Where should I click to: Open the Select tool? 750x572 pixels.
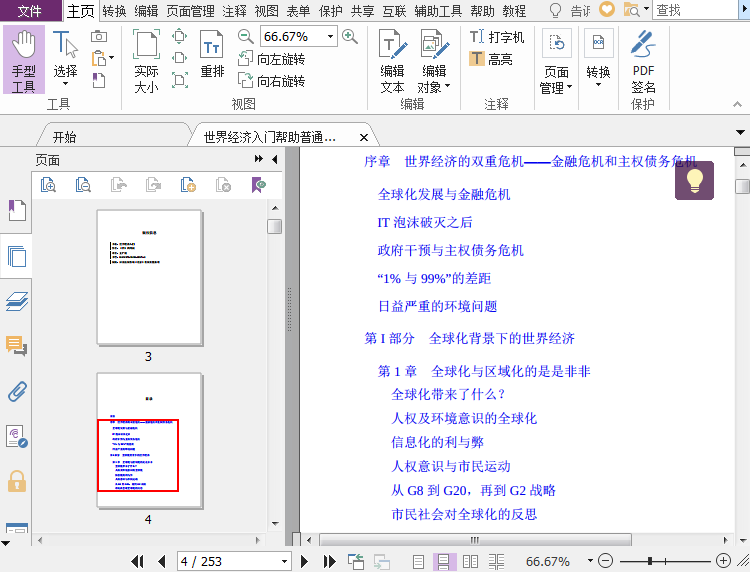[x=65, y=60]
